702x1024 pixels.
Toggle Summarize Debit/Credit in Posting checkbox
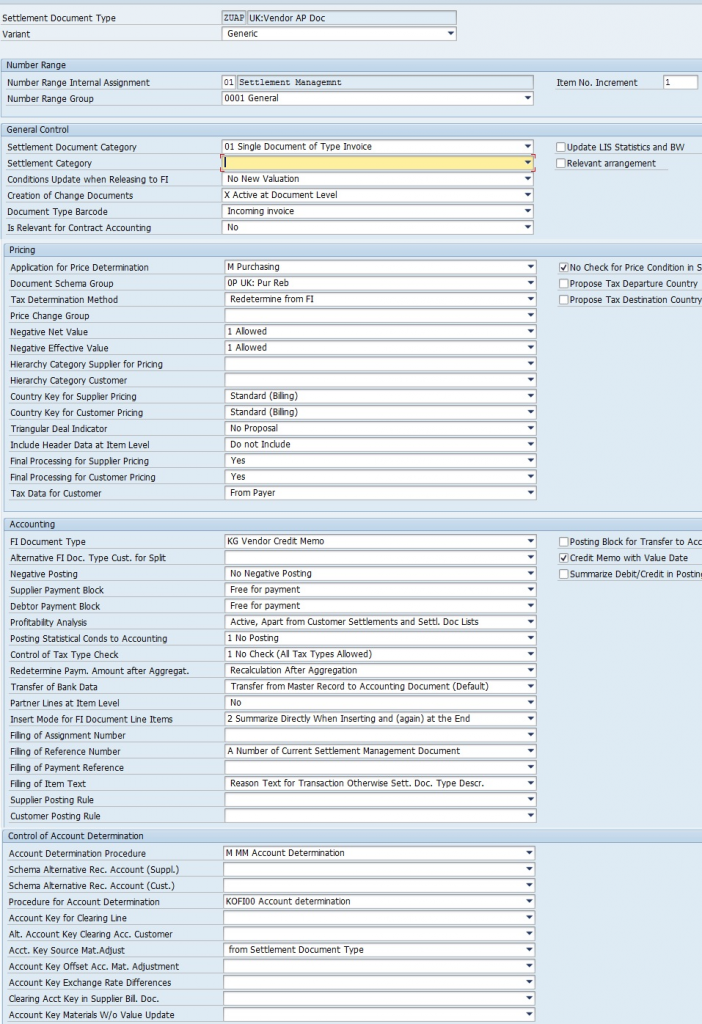tap(564, 574)
